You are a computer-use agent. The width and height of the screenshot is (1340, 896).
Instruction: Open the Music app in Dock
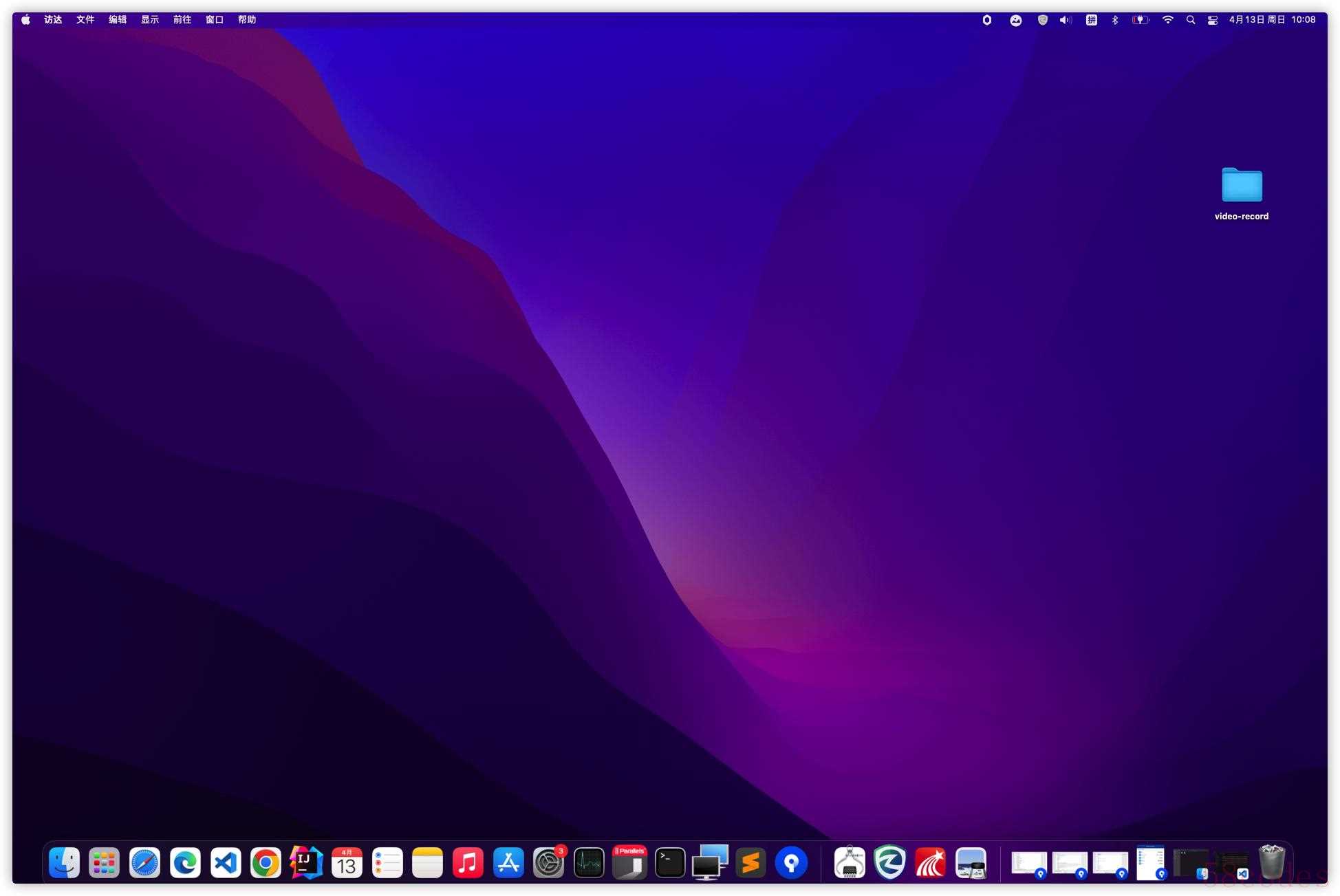tap(468, 863)
